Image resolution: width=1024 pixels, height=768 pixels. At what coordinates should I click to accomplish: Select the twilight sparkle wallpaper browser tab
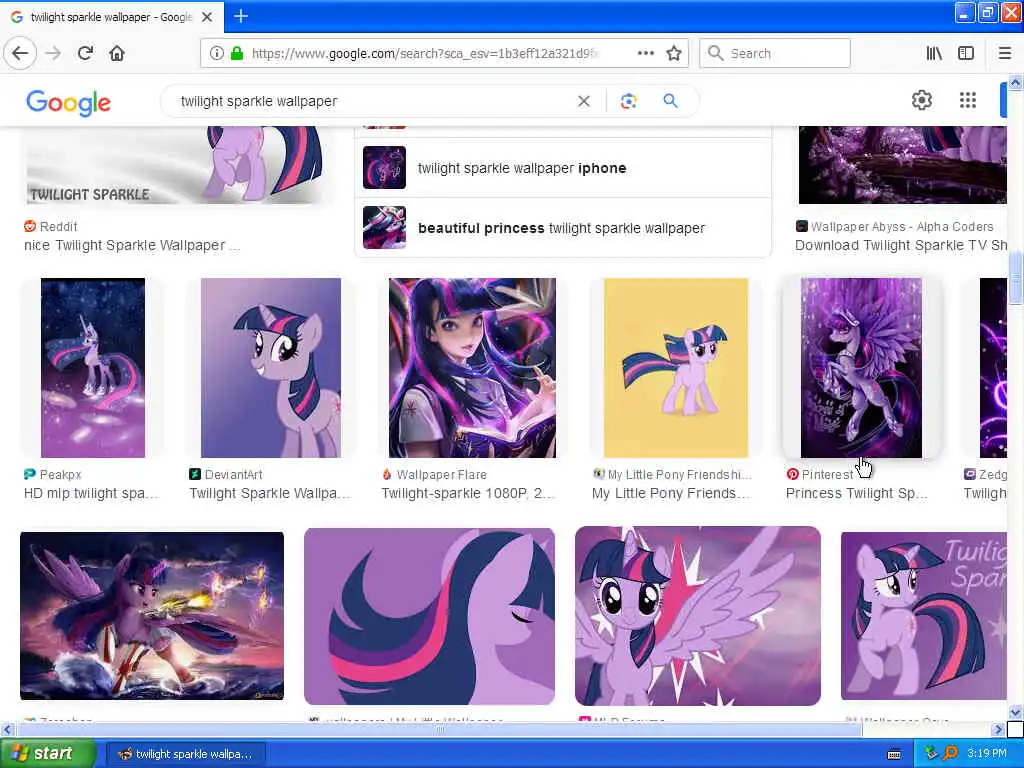(111, 17)
